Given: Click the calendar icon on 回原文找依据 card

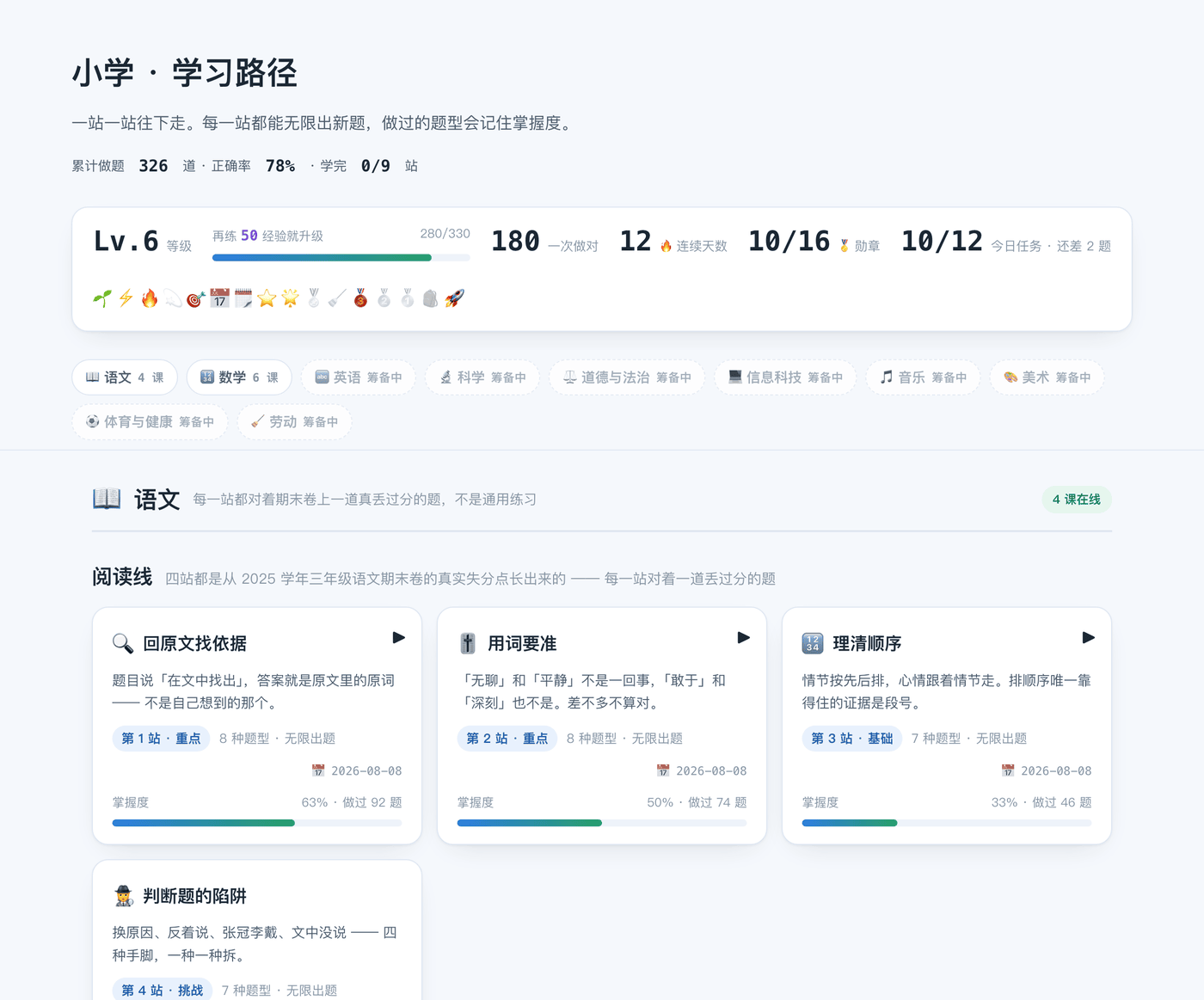Looking at the screenshot, I should [318, 770].
